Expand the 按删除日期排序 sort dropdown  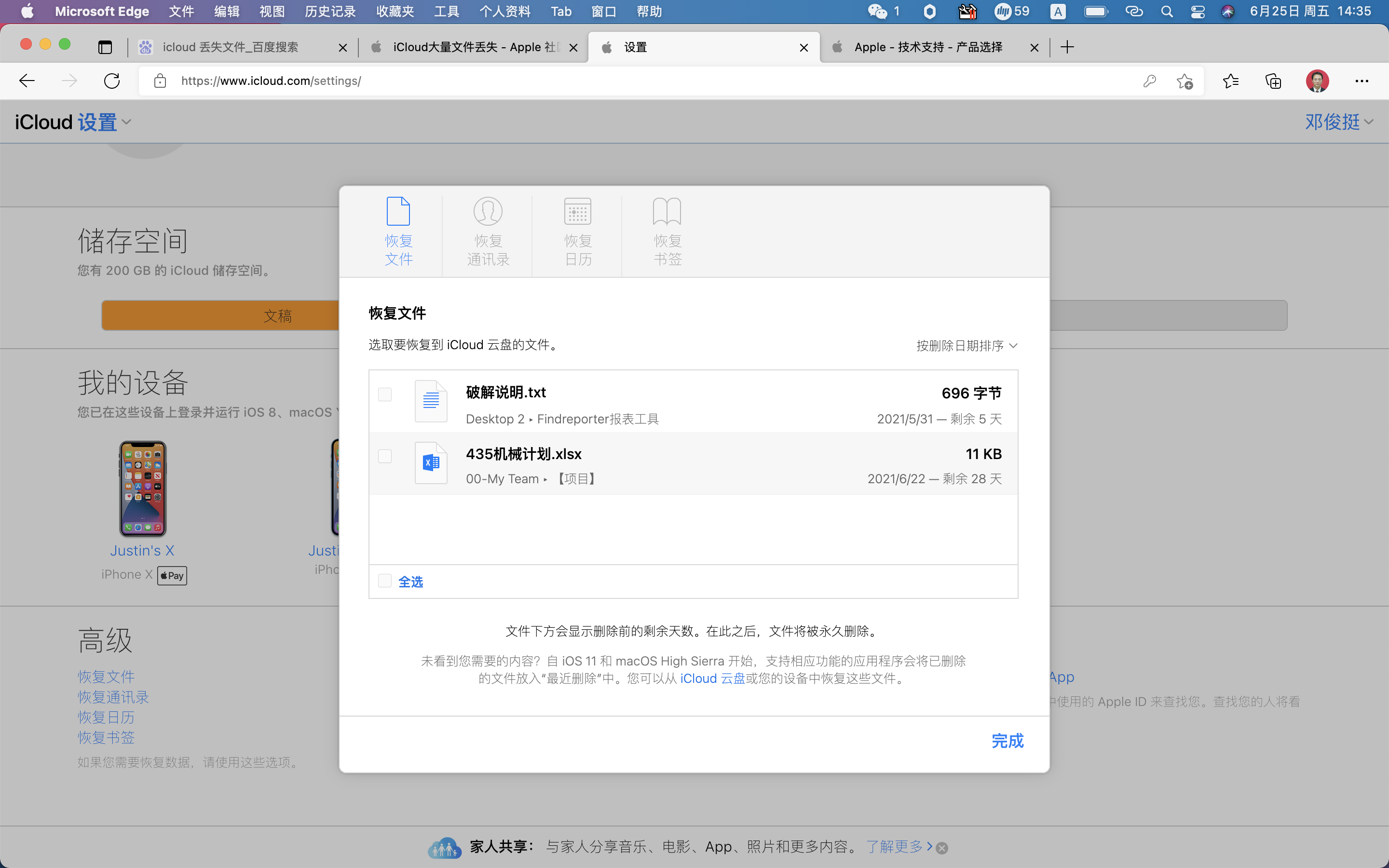point(967,346)
